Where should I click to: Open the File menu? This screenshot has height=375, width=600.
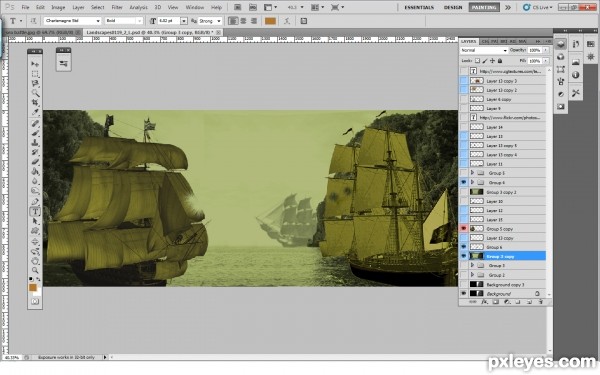(x=25, y=7)
